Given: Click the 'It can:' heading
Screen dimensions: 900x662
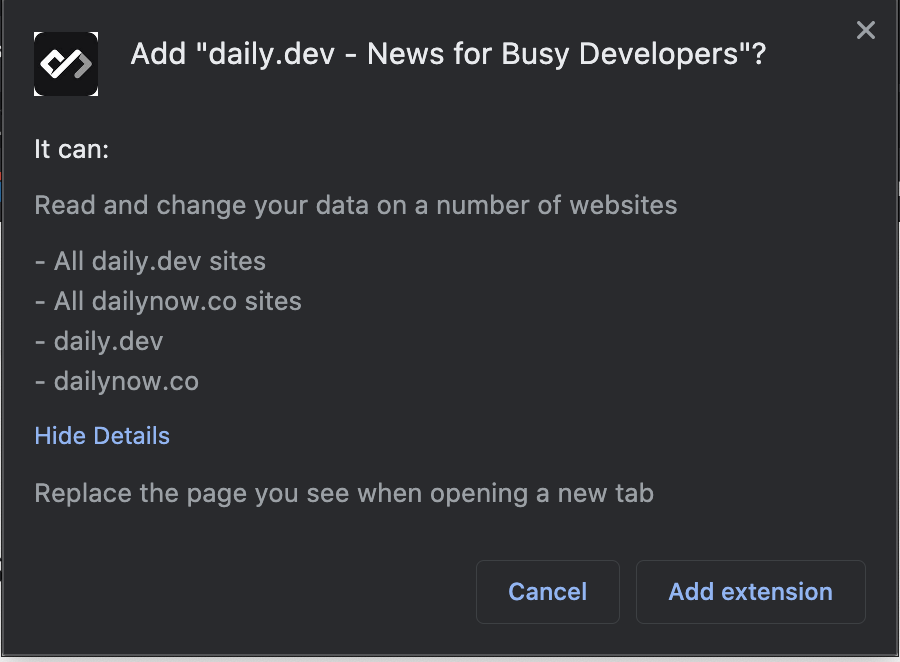Looking at the screenshot, I should click(x=68, y=148).
